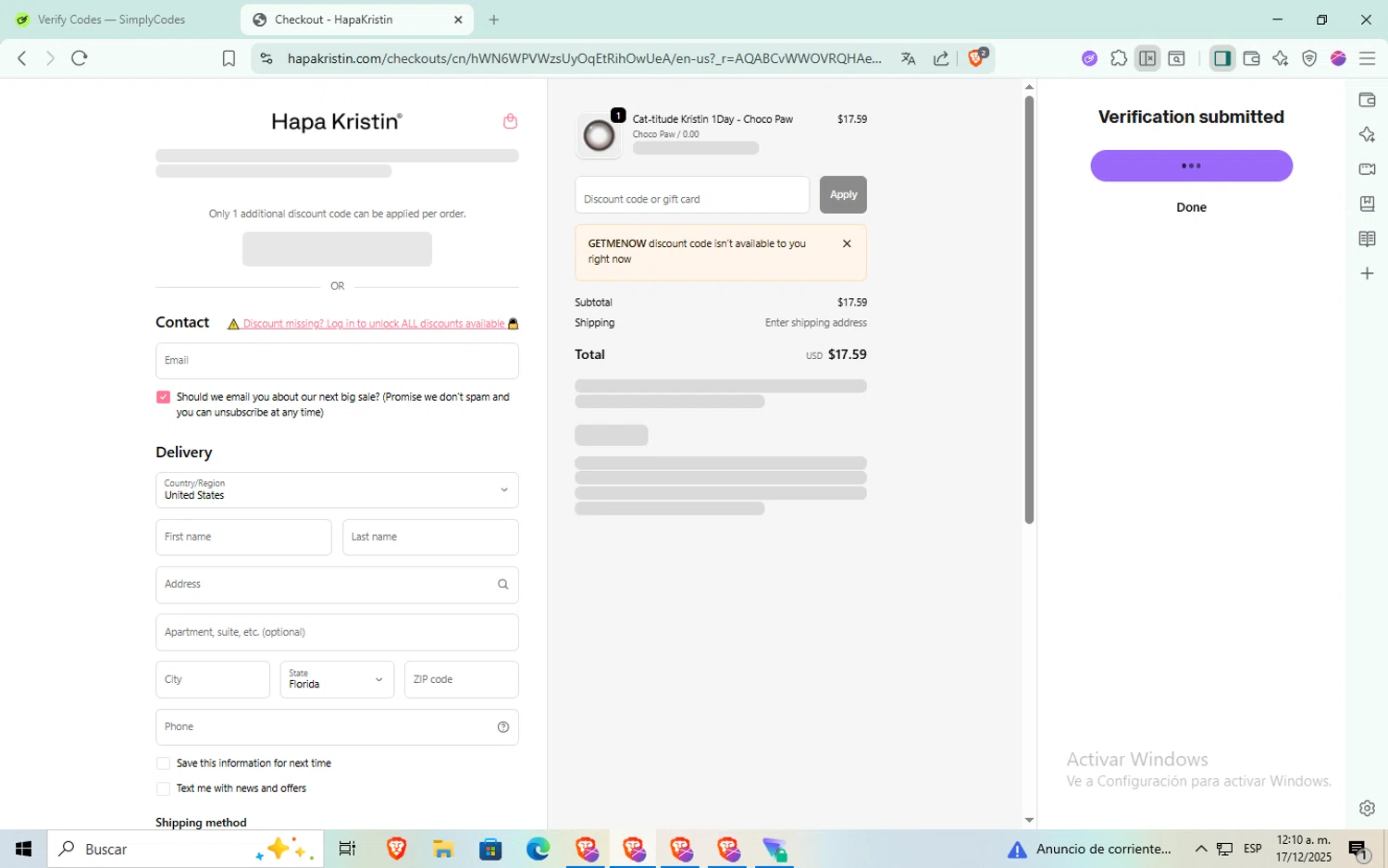The width and height of the screenshot is (1388, 868).
Task: Open the sidebar settings gear icon
Action: pos(1367,808)
